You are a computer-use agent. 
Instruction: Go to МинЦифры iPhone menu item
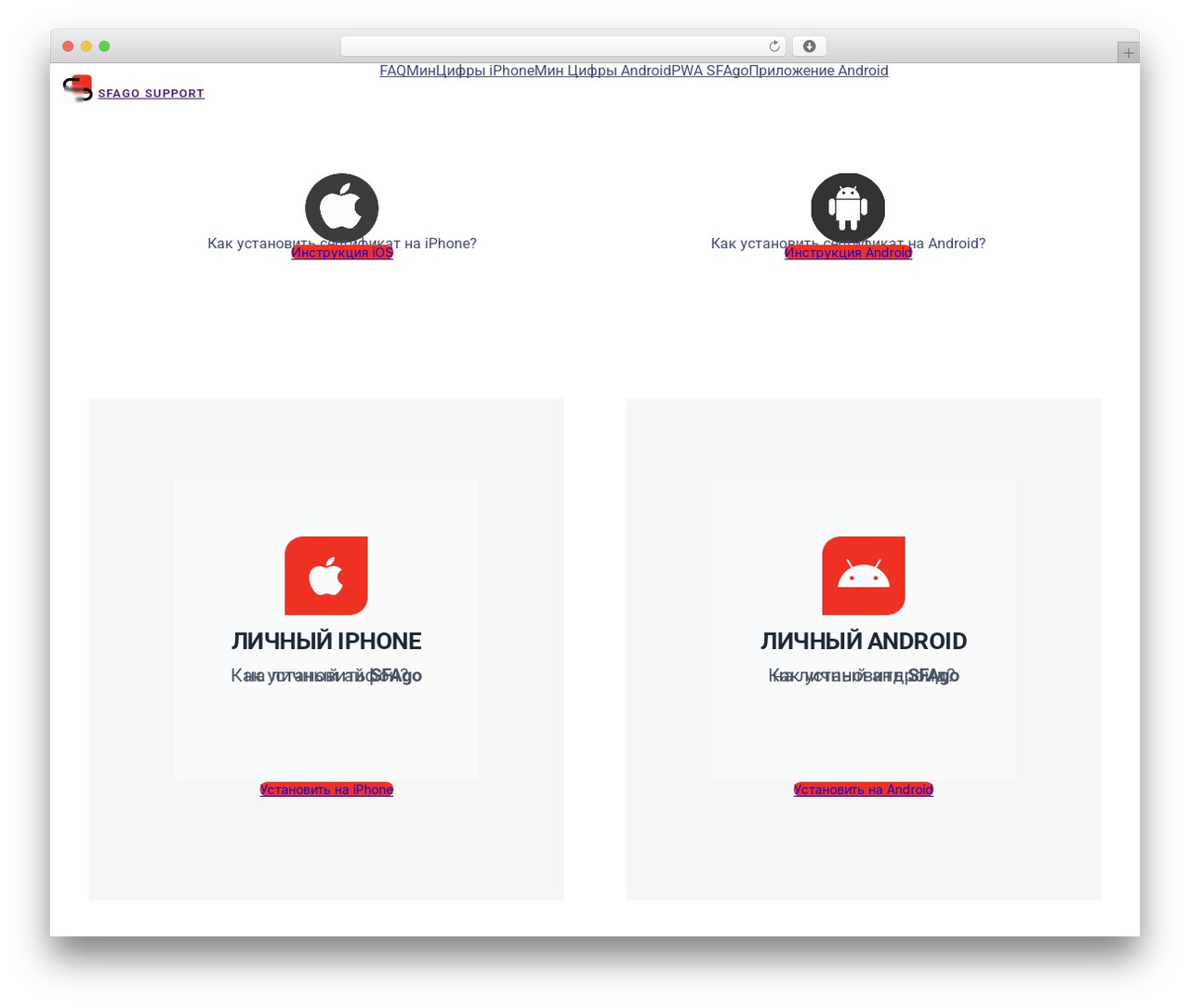[x=471, y=71]
